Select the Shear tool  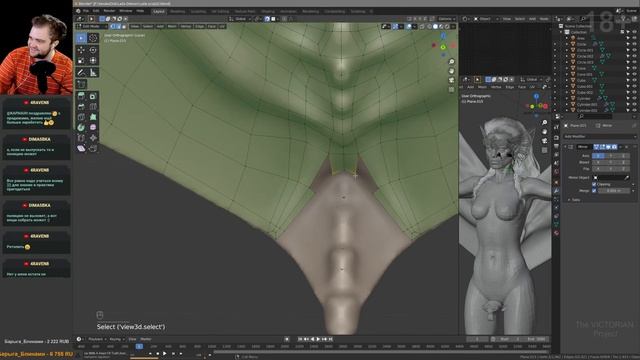pos(81,148)
